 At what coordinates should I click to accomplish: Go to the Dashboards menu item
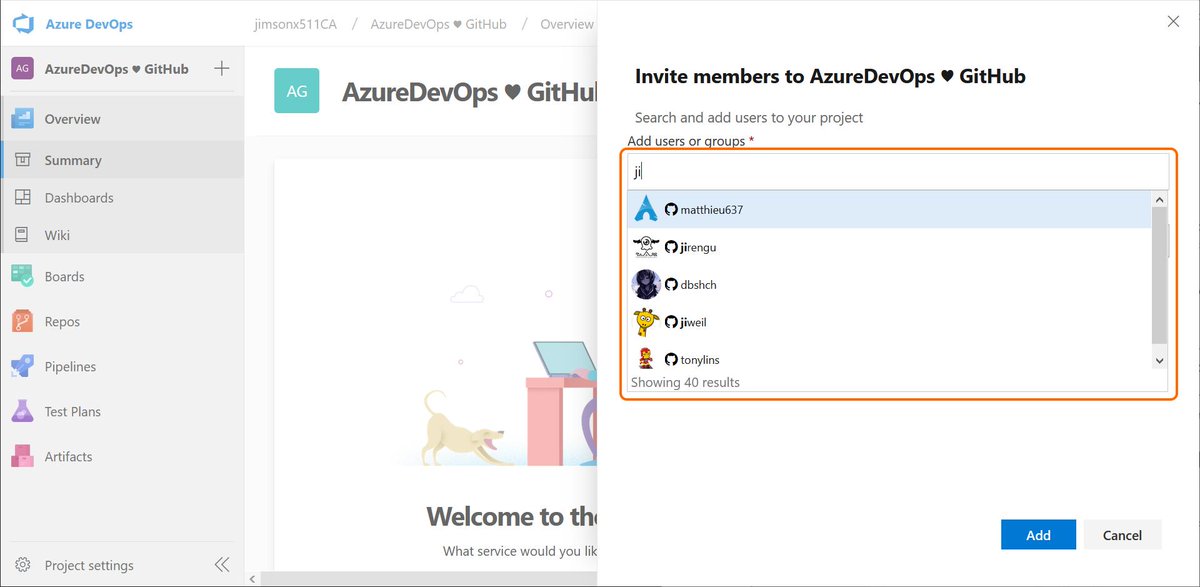tap(79, 198)
